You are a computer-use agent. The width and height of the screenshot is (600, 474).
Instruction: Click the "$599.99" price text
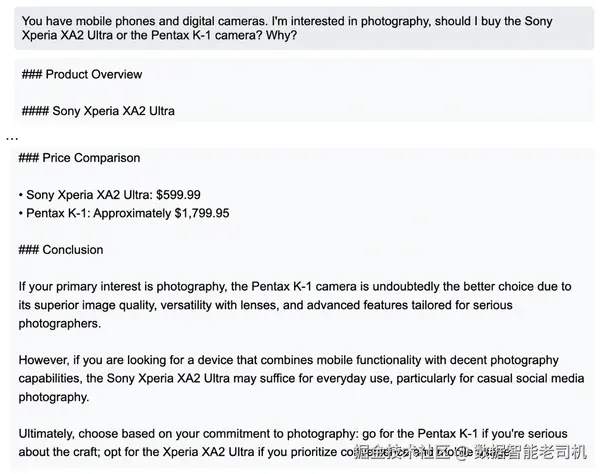[x=173, y=194]
